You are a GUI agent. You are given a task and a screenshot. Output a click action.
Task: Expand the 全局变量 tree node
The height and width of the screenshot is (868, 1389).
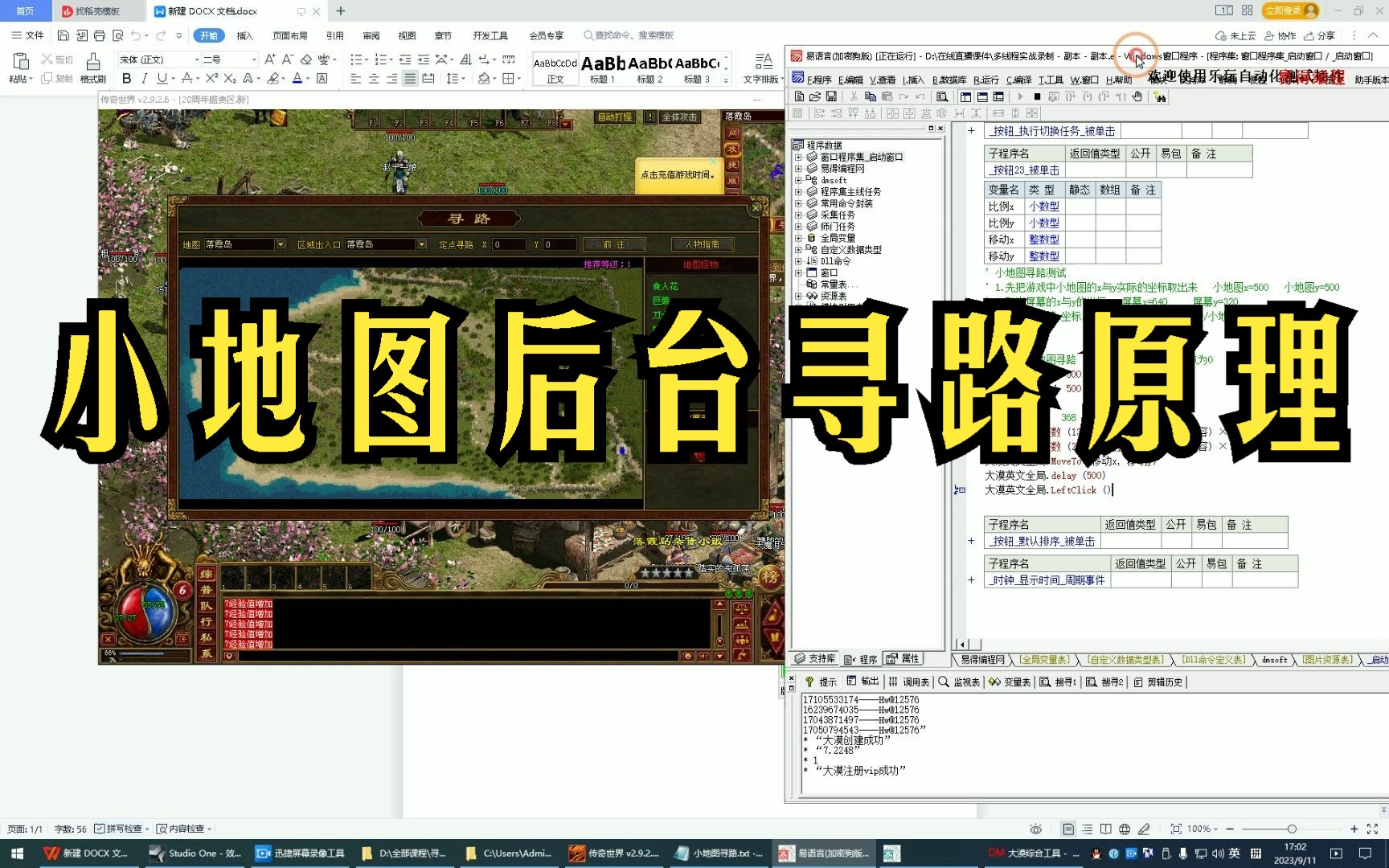pyautogui.click(x=798, y=238)
